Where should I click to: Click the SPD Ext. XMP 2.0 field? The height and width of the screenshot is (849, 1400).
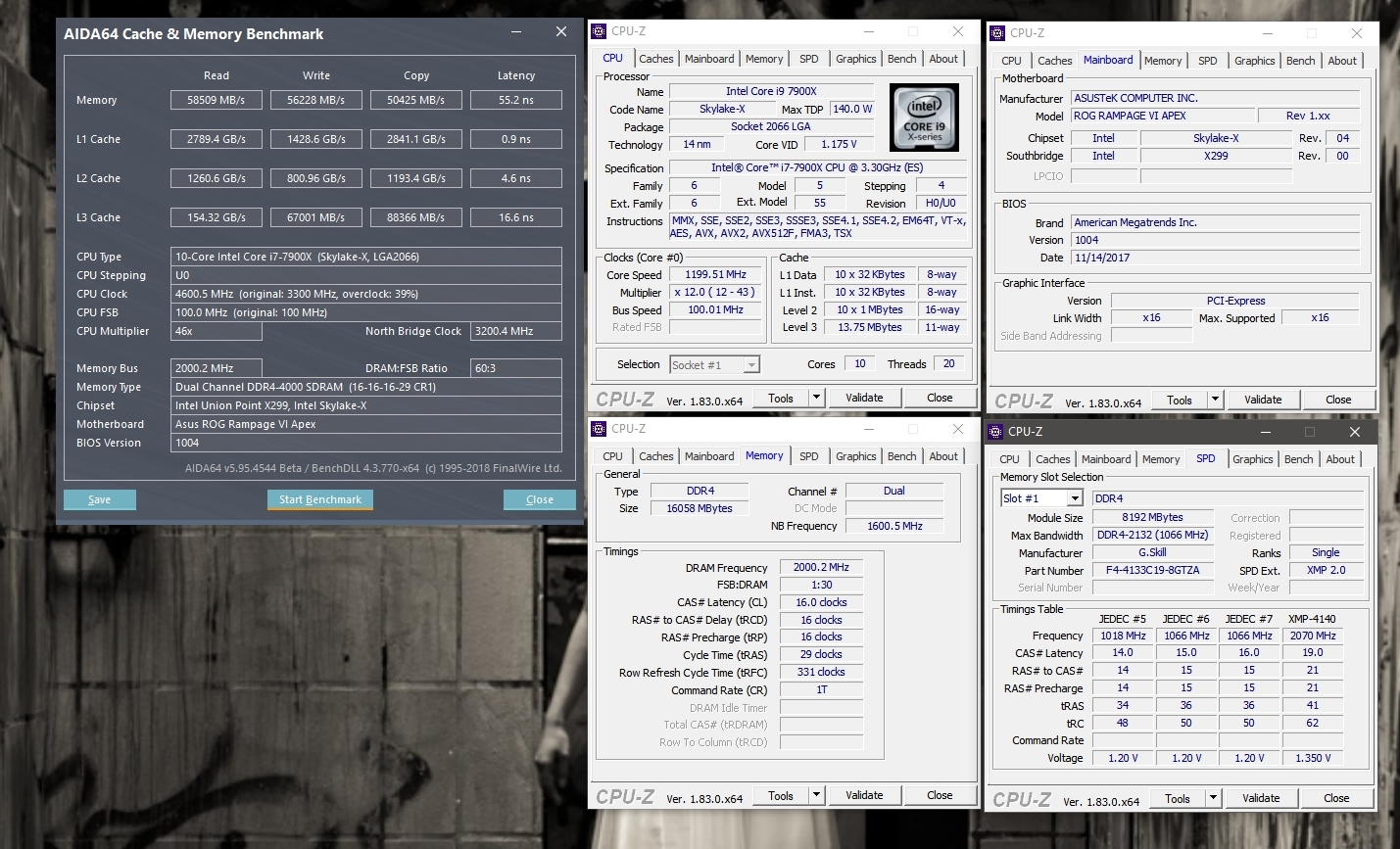click(x=1326, y=570)
